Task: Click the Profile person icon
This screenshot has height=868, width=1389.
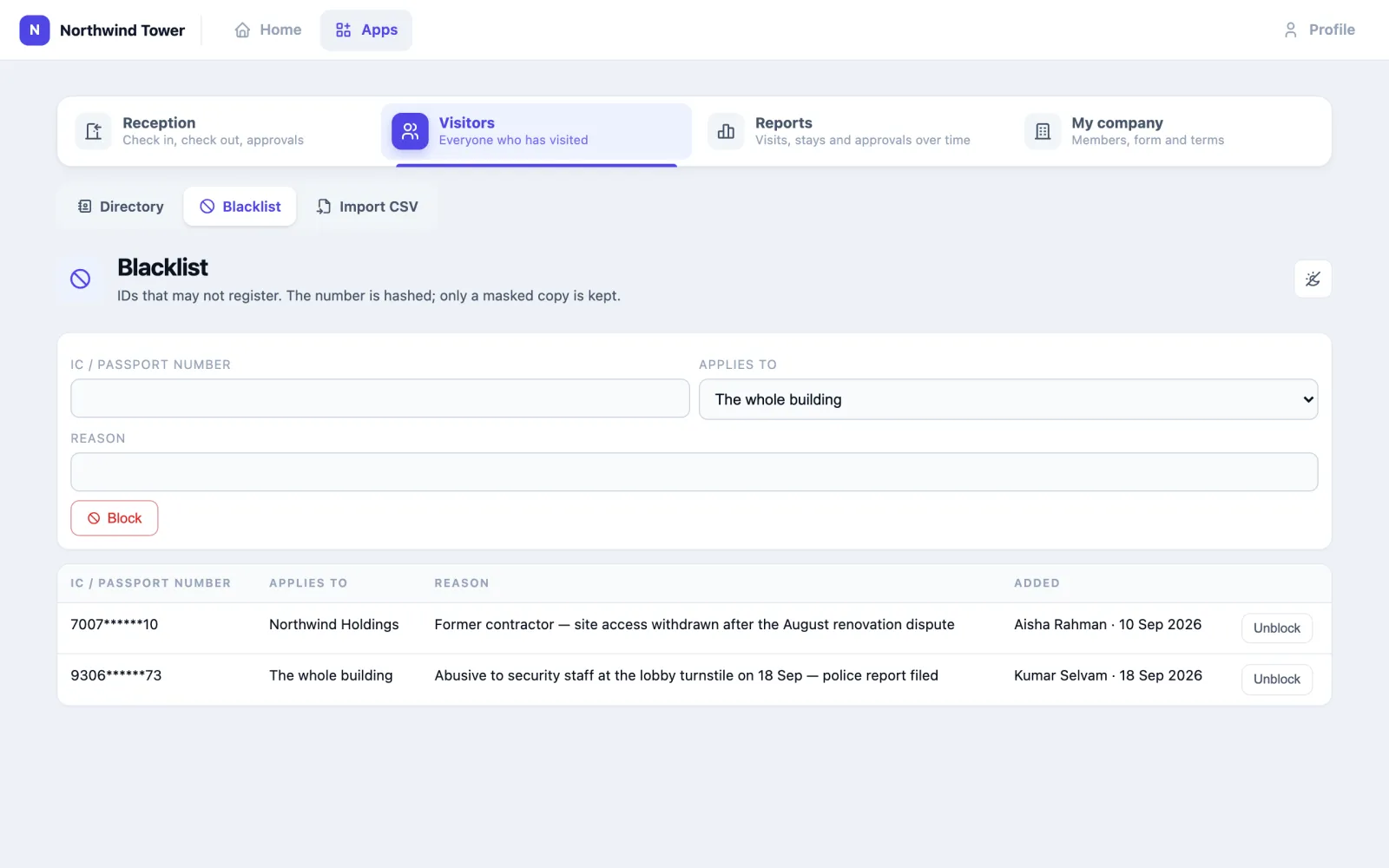Action: (x=1291, y=30)
